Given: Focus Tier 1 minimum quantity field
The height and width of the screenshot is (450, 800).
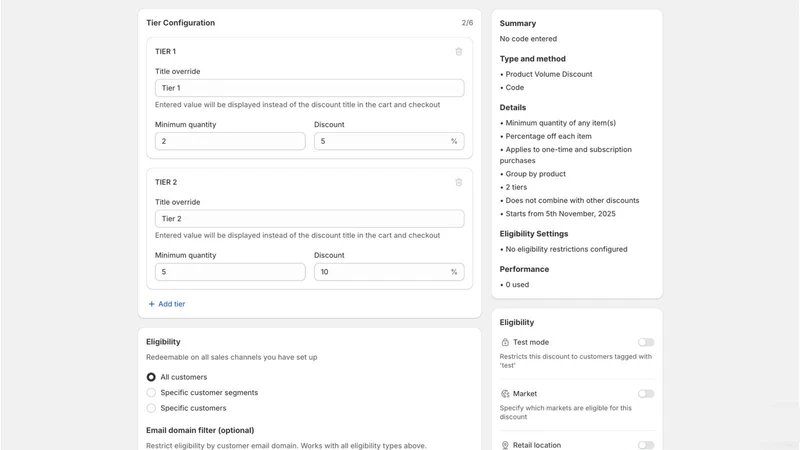Looking at the screenshot, I should coord(230,141).
